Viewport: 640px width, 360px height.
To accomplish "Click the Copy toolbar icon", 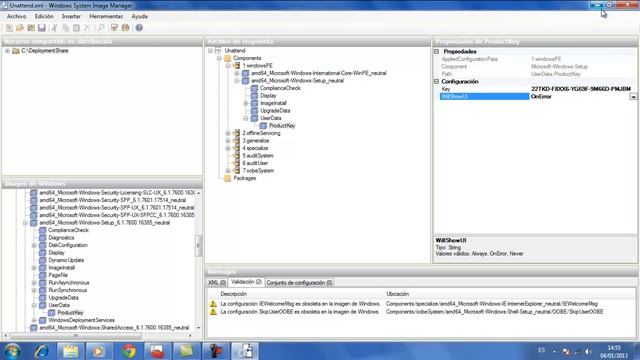I will click(65, 28).
